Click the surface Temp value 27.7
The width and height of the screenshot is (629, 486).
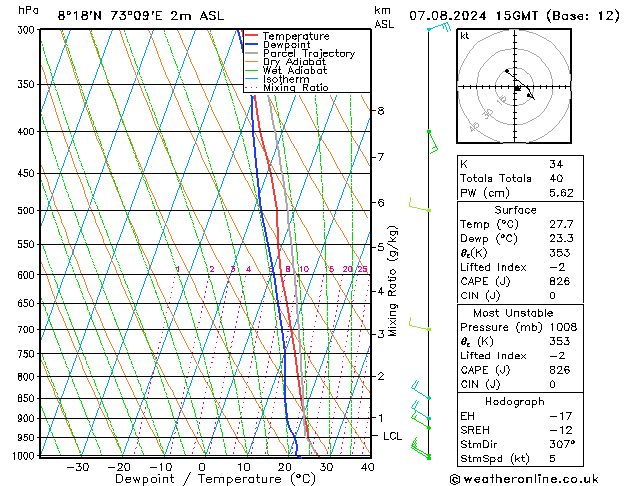tap(561, 224)
